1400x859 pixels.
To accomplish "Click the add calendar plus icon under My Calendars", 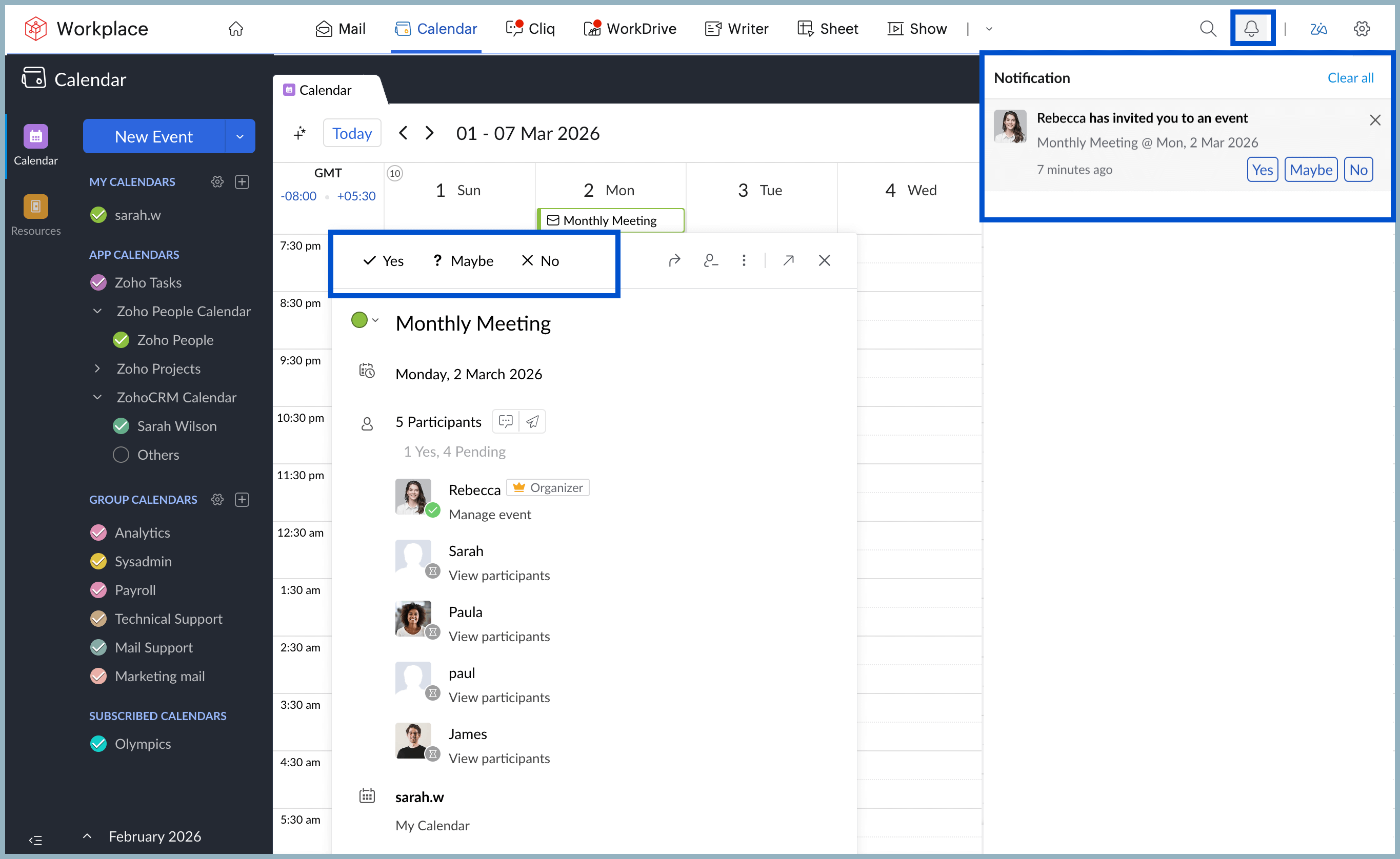I will [x=242, y=182].
